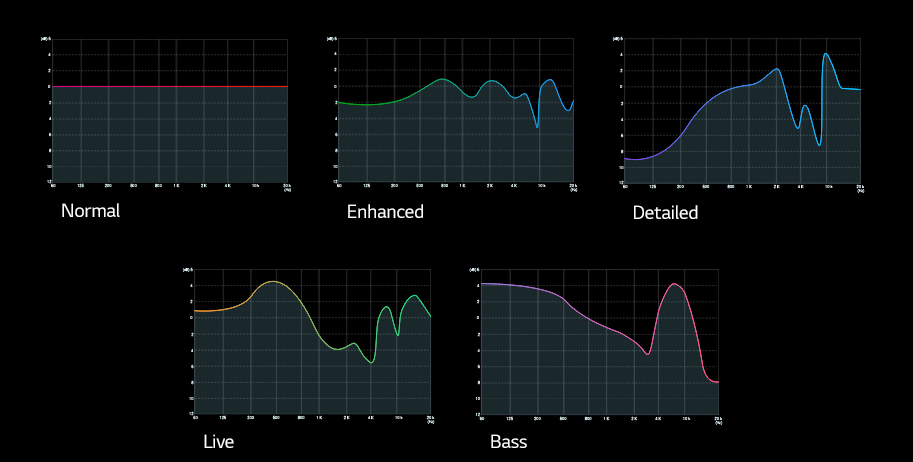Select the Enhanced sound mode label
The height and width of the screenshot is (462, 913).
(x=385, y=212)
